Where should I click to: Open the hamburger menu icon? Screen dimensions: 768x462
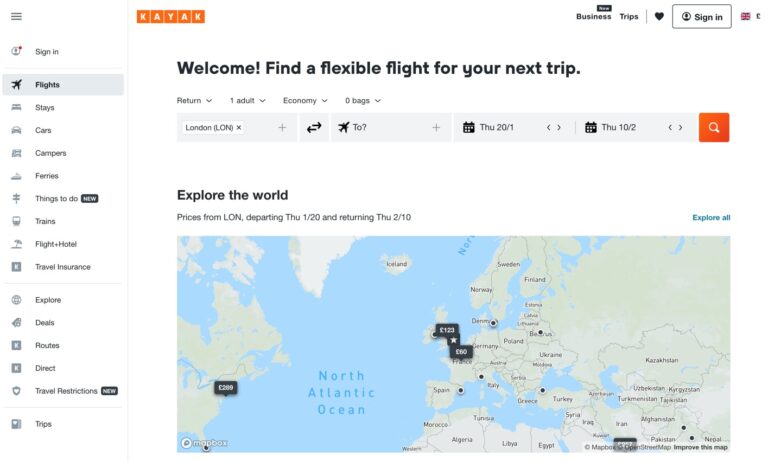[16, 16]
